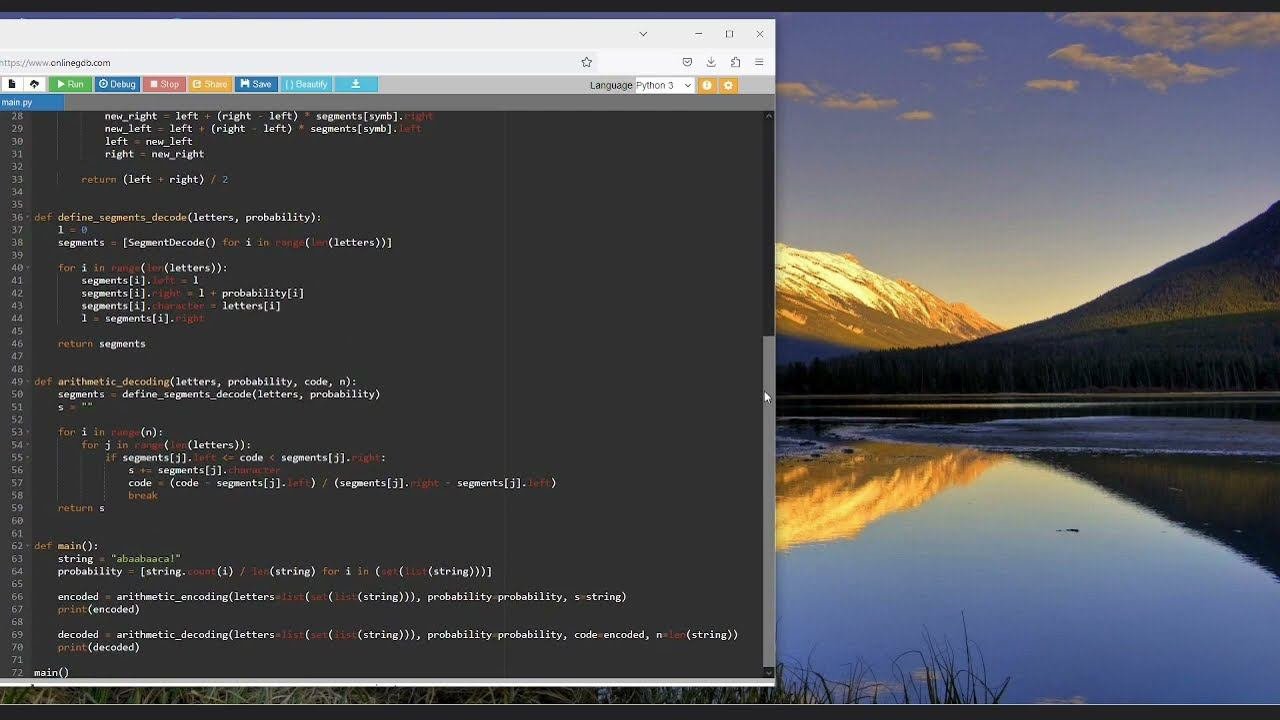This screenshot has height=720, width=1280.
Task: Click the scroll-down arrow of the editor scrollbar
Action: pyautogui.click(x=768, y=672)
